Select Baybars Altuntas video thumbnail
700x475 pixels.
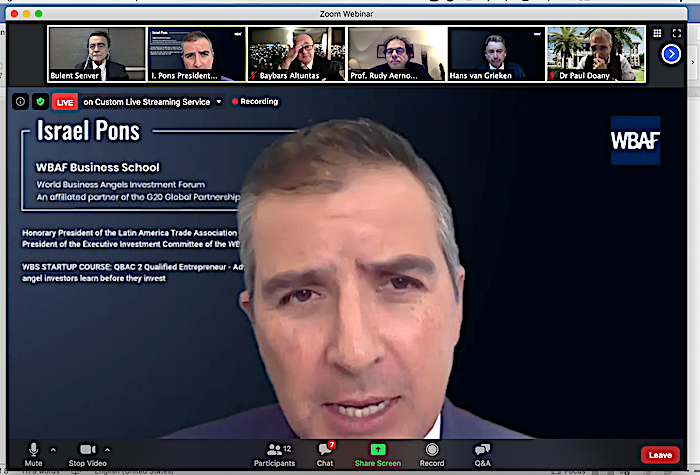point(296,54)
